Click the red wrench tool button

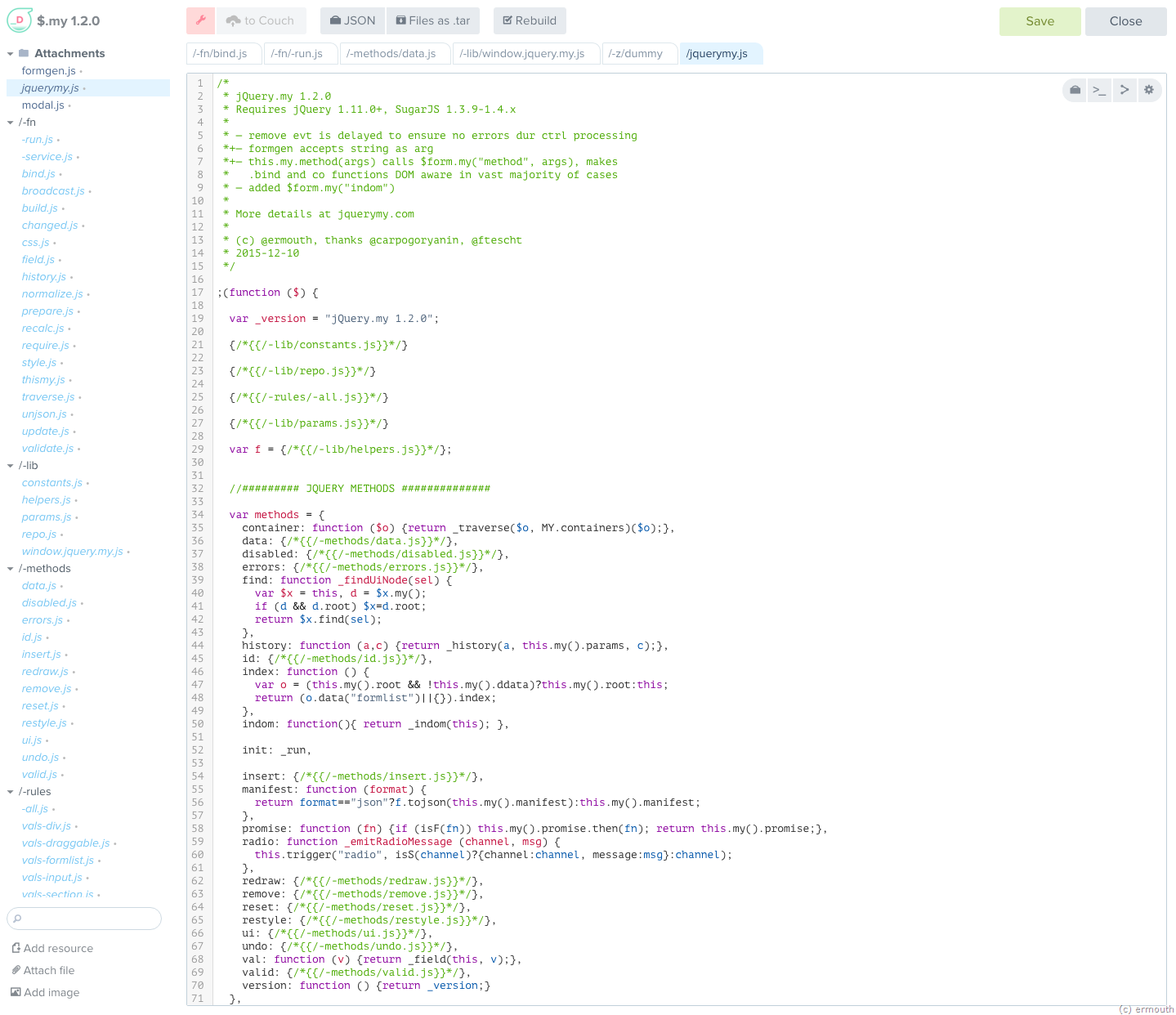(200, 20)
